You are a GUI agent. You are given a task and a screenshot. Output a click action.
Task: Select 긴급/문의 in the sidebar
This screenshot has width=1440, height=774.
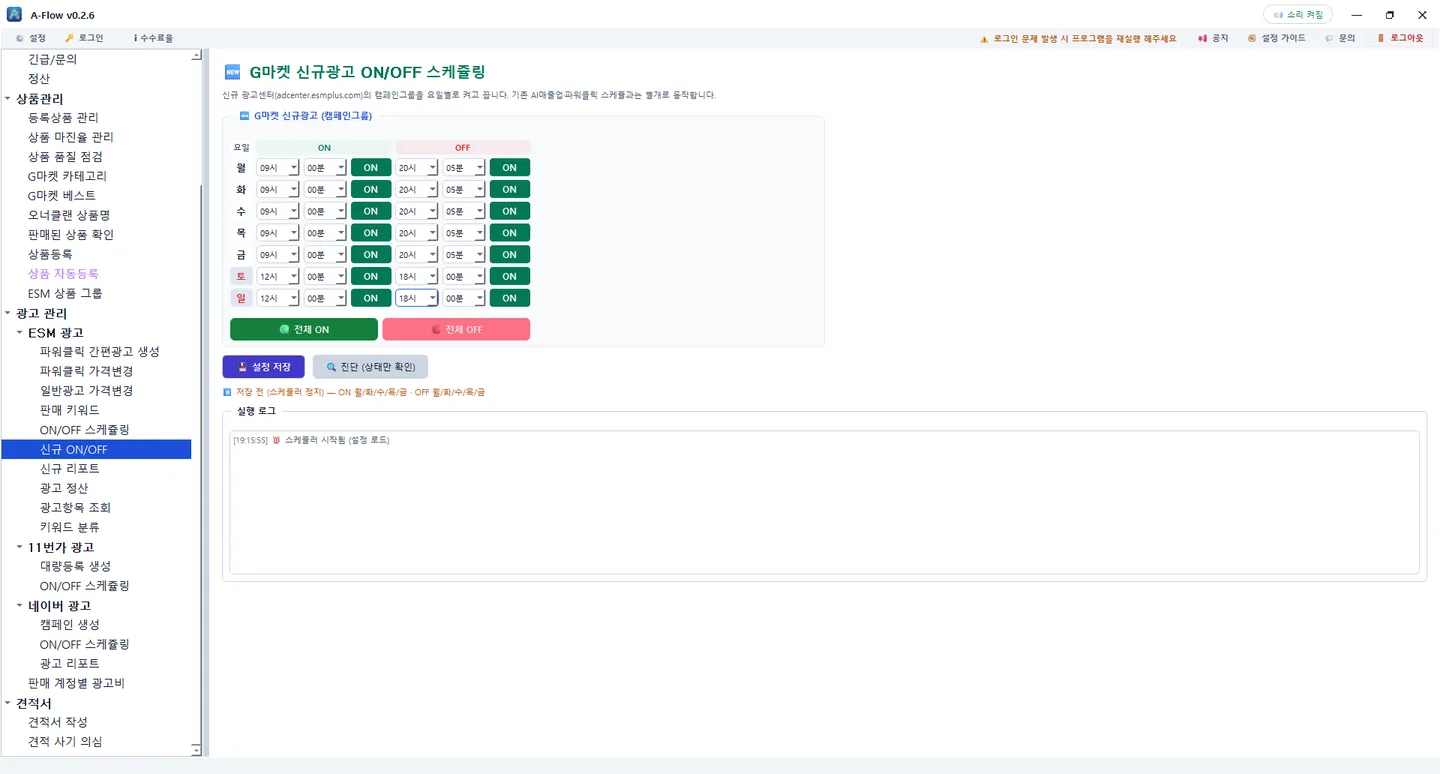[x=53, y=59]
